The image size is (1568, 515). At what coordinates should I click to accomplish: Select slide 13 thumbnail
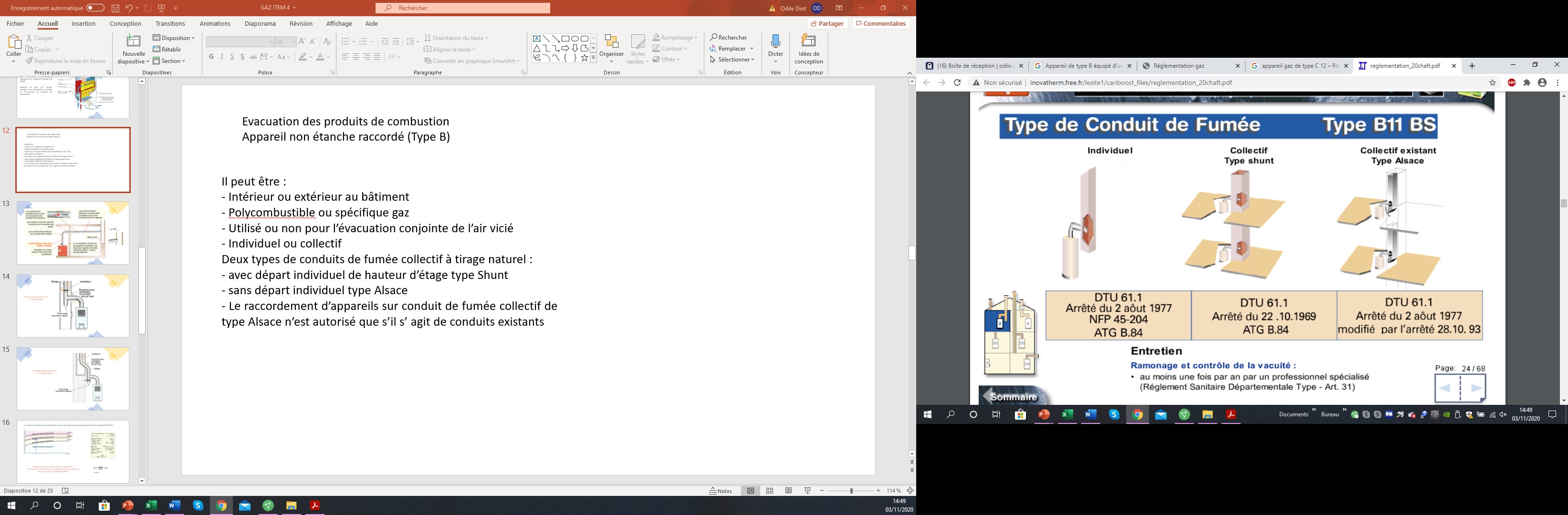tap(73, 233)
